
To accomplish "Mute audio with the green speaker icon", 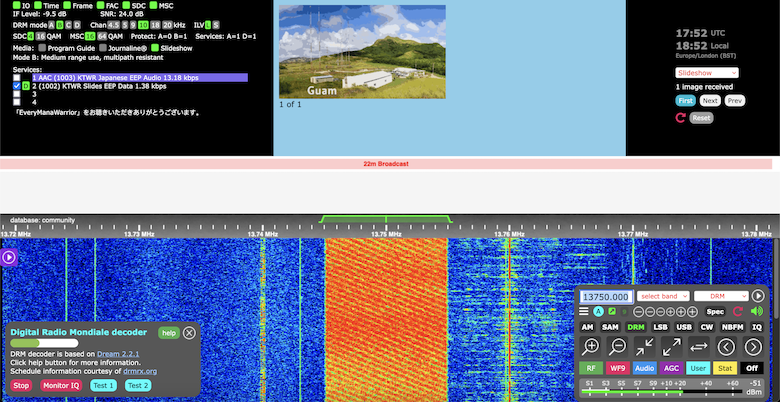I will point(757,312).
